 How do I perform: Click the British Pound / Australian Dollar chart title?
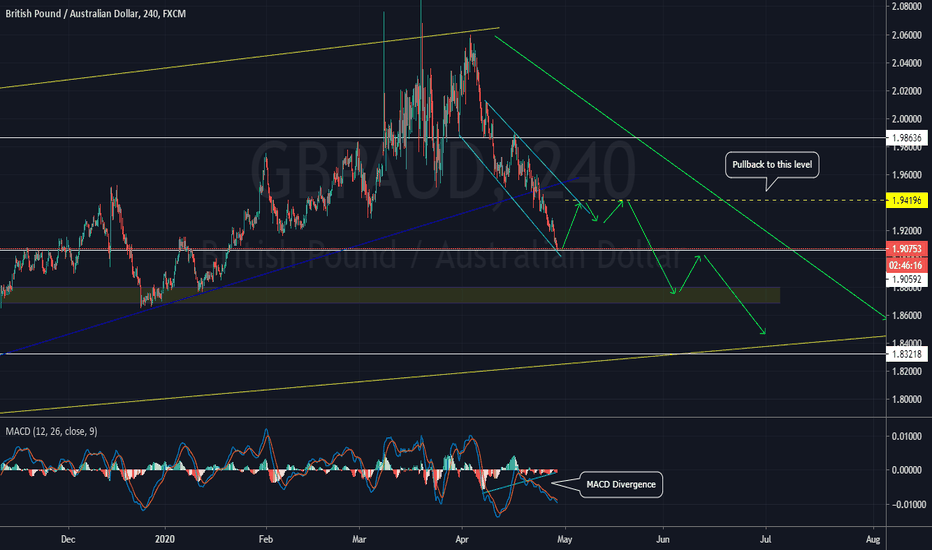coord(96,13)
